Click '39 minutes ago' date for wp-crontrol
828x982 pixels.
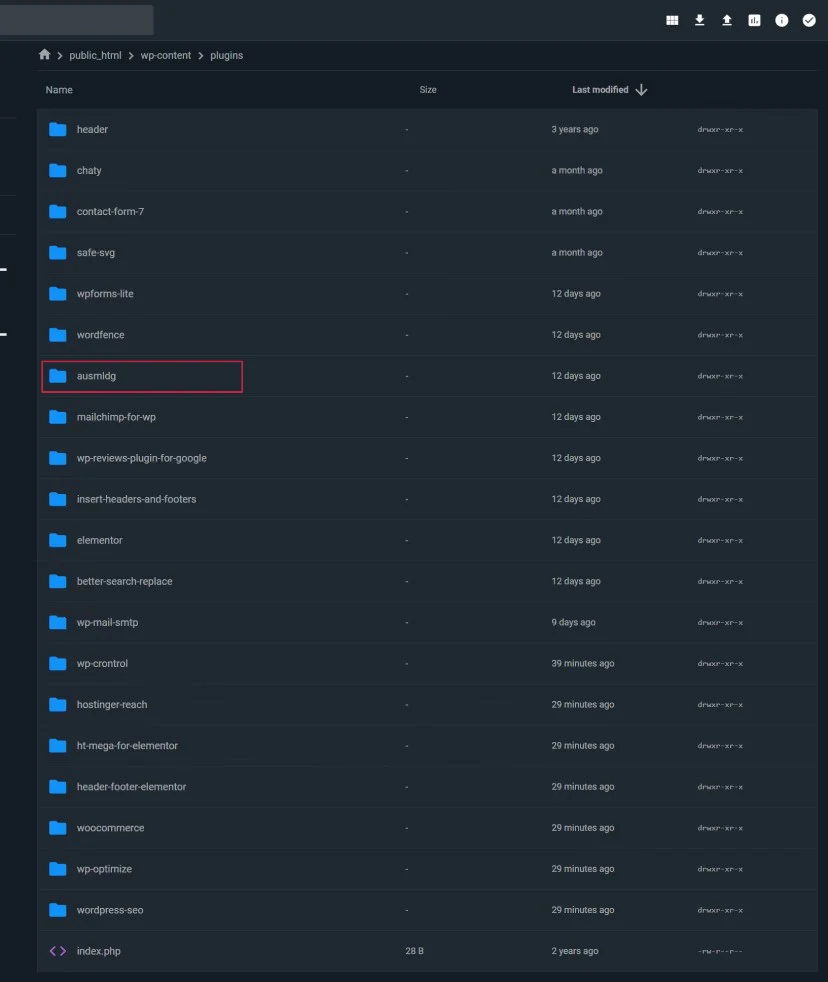[x=582, y=663]
